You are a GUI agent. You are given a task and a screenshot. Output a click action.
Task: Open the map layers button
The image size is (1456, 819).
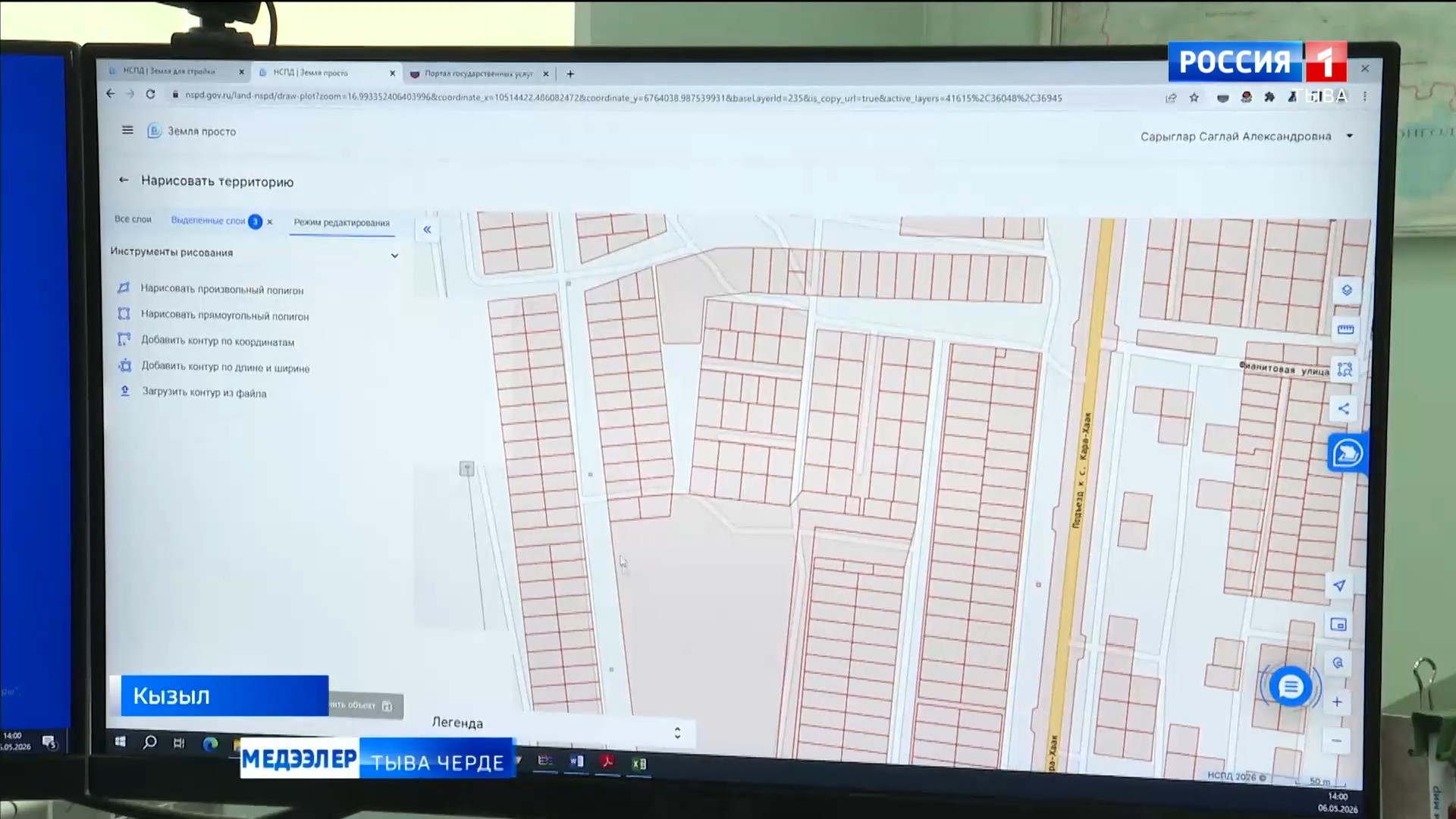[1347, 290]
